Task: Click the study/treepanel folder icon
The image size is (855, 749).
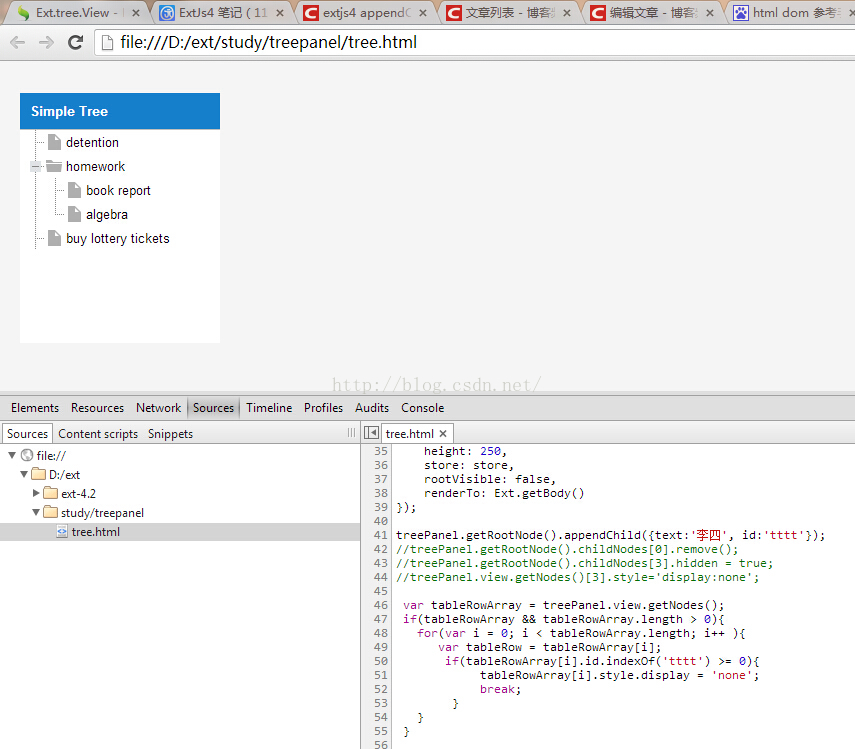Action: pos(51,512)
